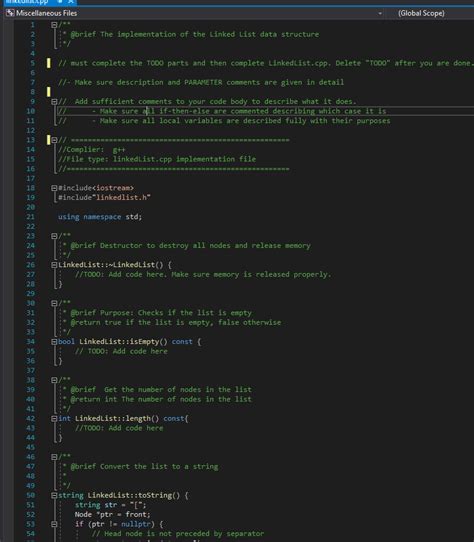
Task: Collapse the toString doc comment at line 46
Action: pyautogui.click(x=54, y=457)
